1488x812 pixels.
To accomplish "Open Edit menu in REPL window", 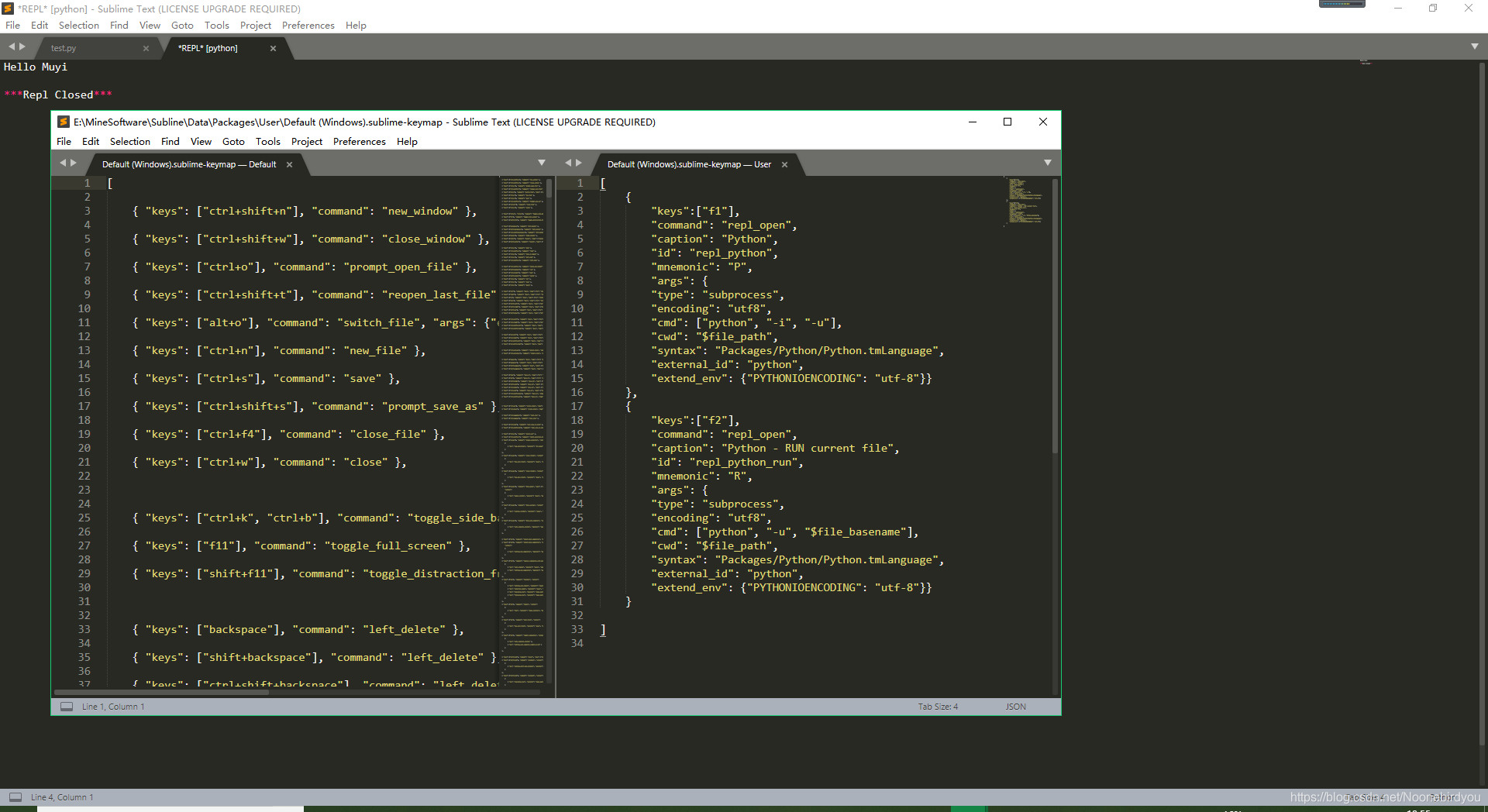I will (x=40, y=26).
